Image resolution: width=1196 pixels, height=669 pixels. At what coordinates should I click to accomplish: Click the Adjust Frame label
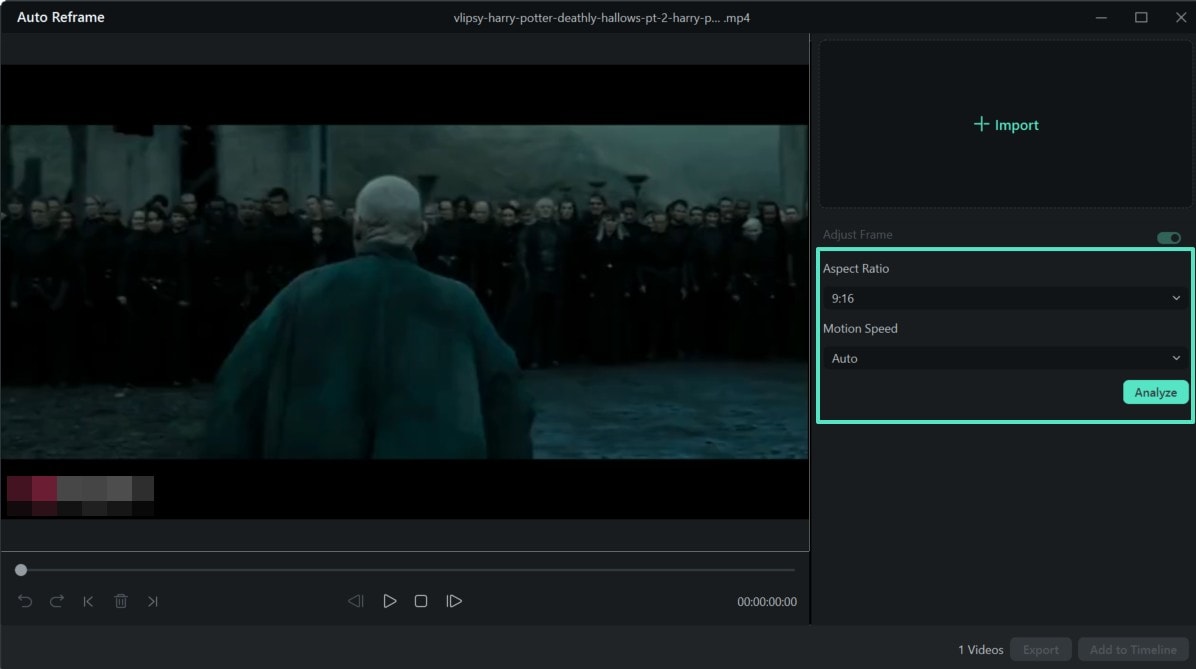(857, 235)
